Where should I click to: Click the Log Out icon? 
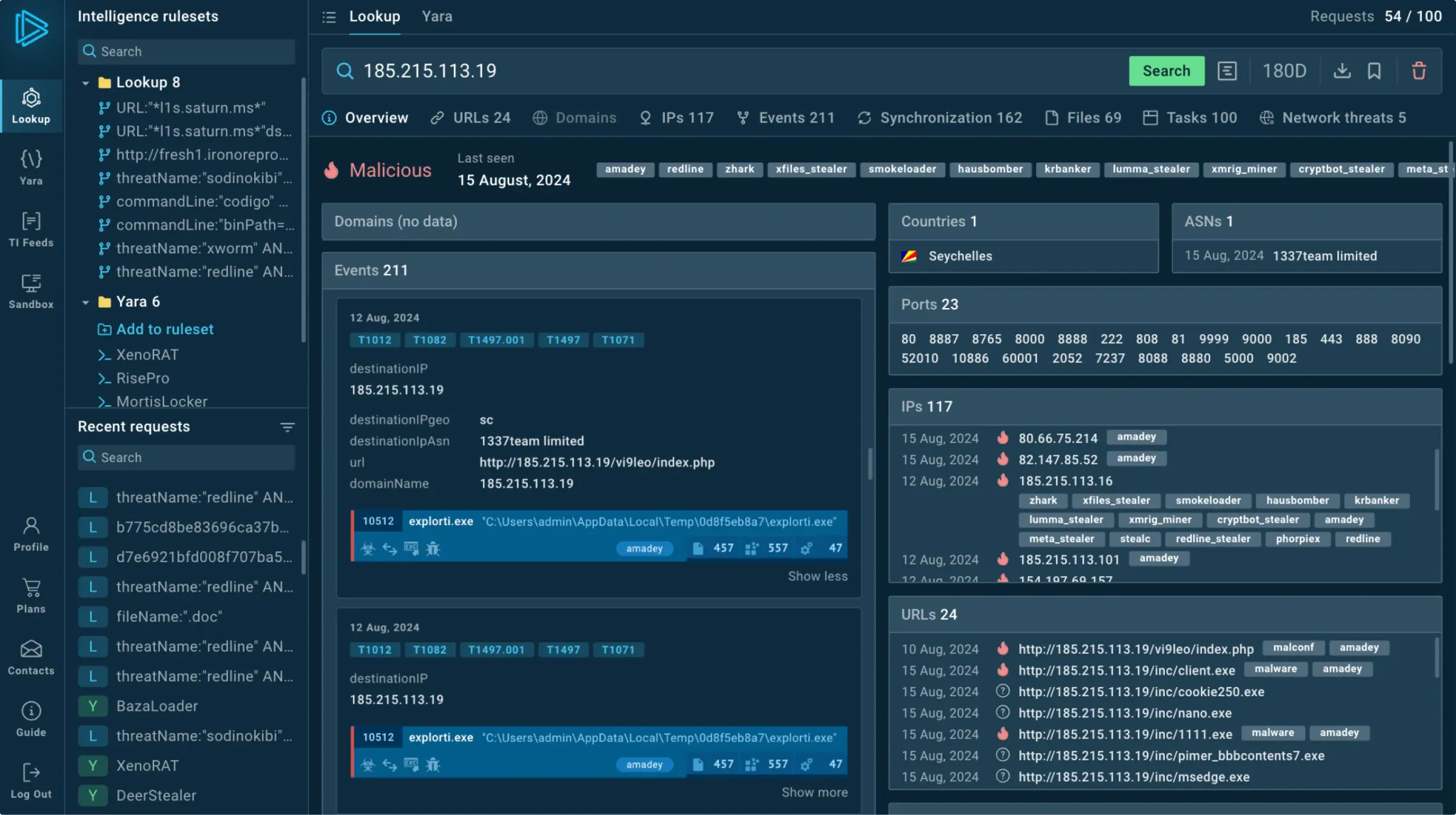pos(31,780)
